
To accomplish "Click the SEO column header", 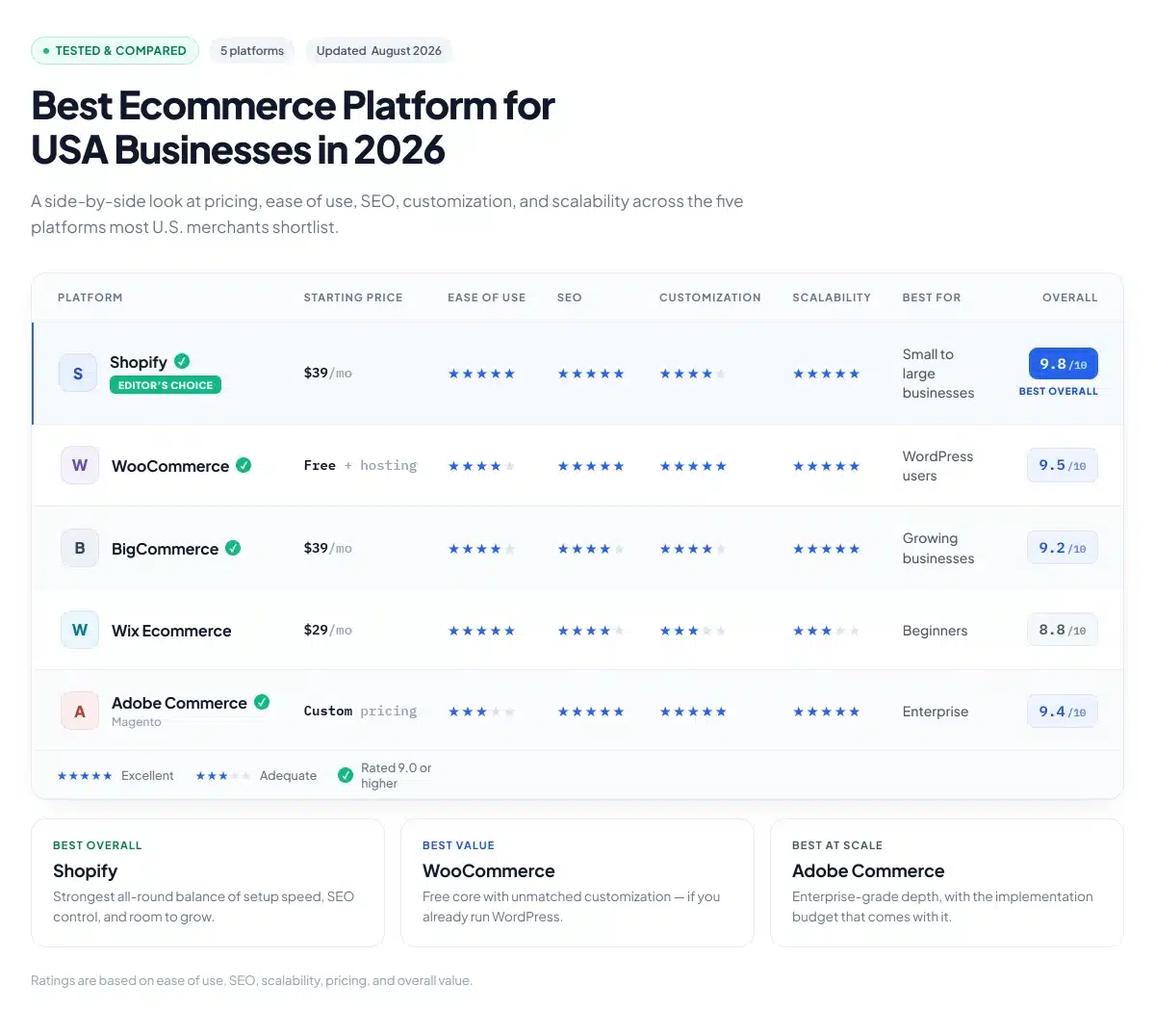I will [570, 298].
